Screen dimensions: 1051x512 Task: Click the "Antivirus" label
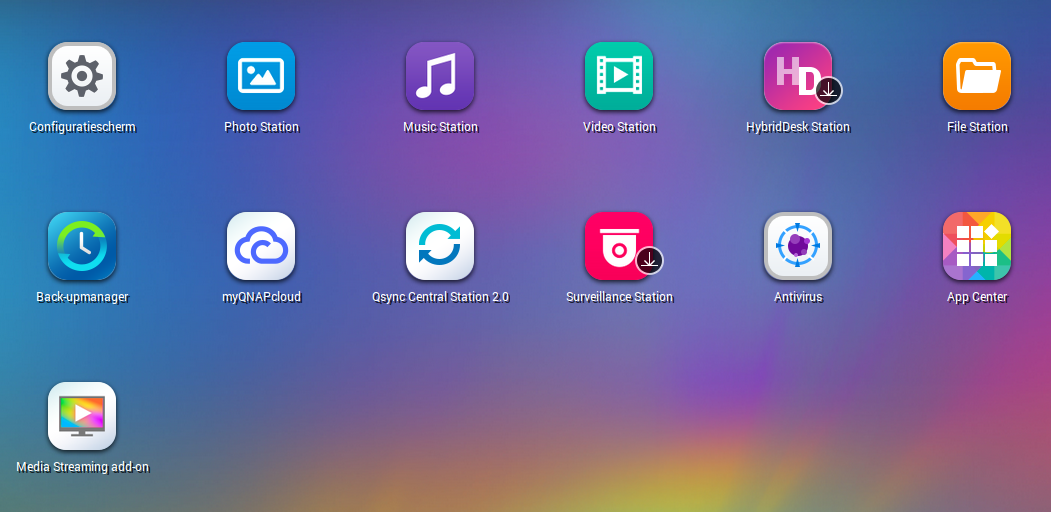click(x=798, y=297)
